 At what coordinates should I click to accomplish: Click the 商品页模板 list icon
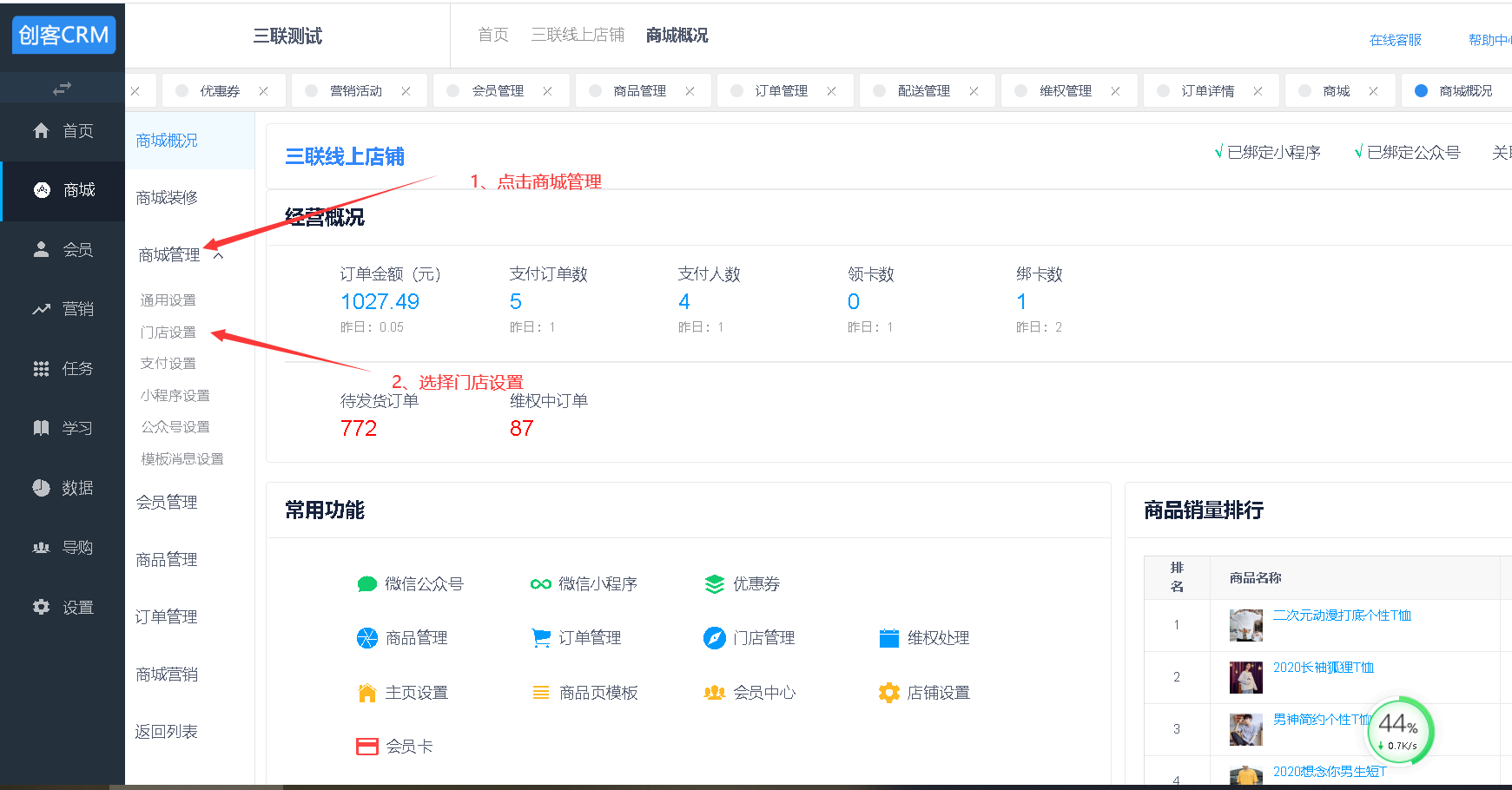pos(541,693)
